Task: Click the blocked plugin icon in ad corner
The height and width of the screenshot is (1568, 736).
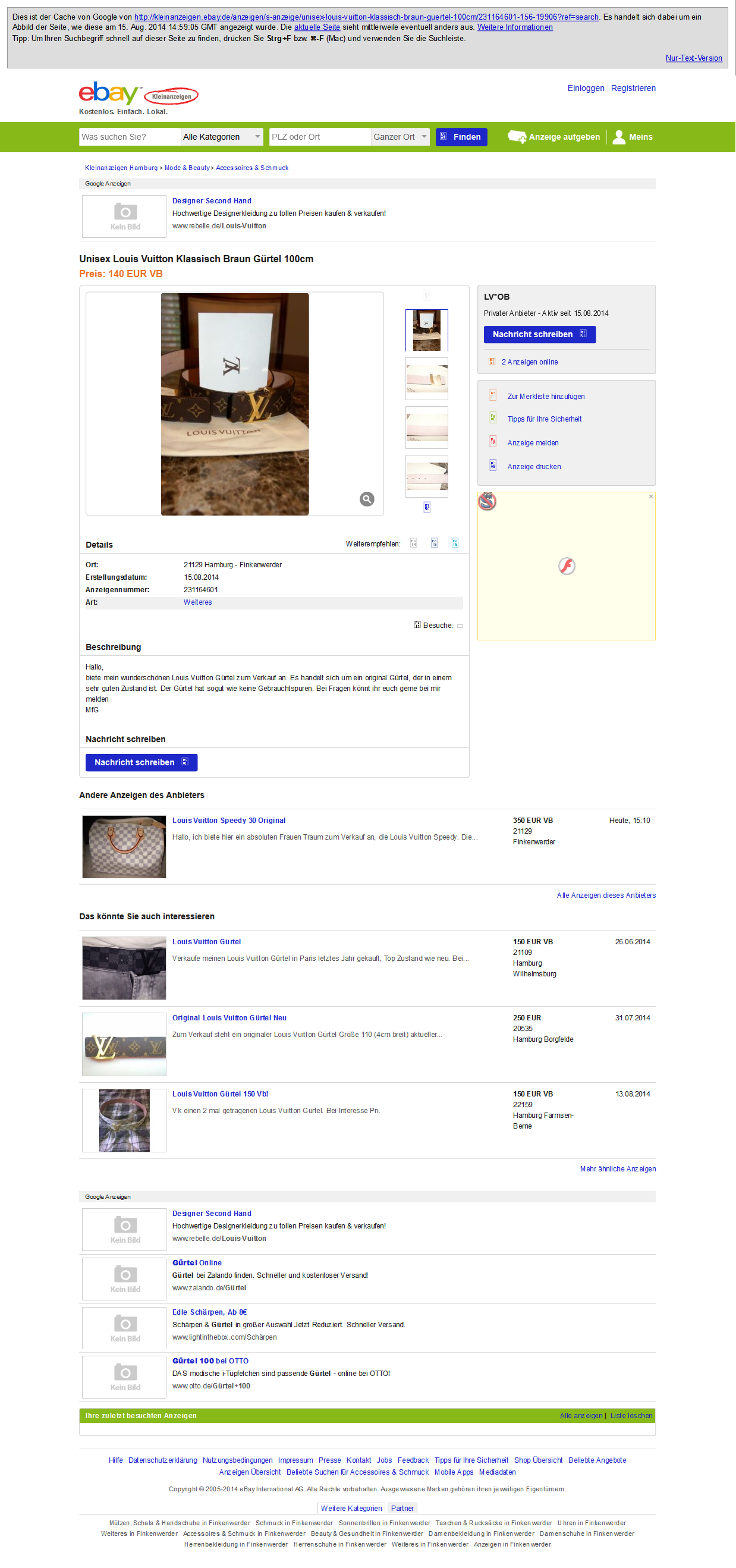Action: pos(487,501)
